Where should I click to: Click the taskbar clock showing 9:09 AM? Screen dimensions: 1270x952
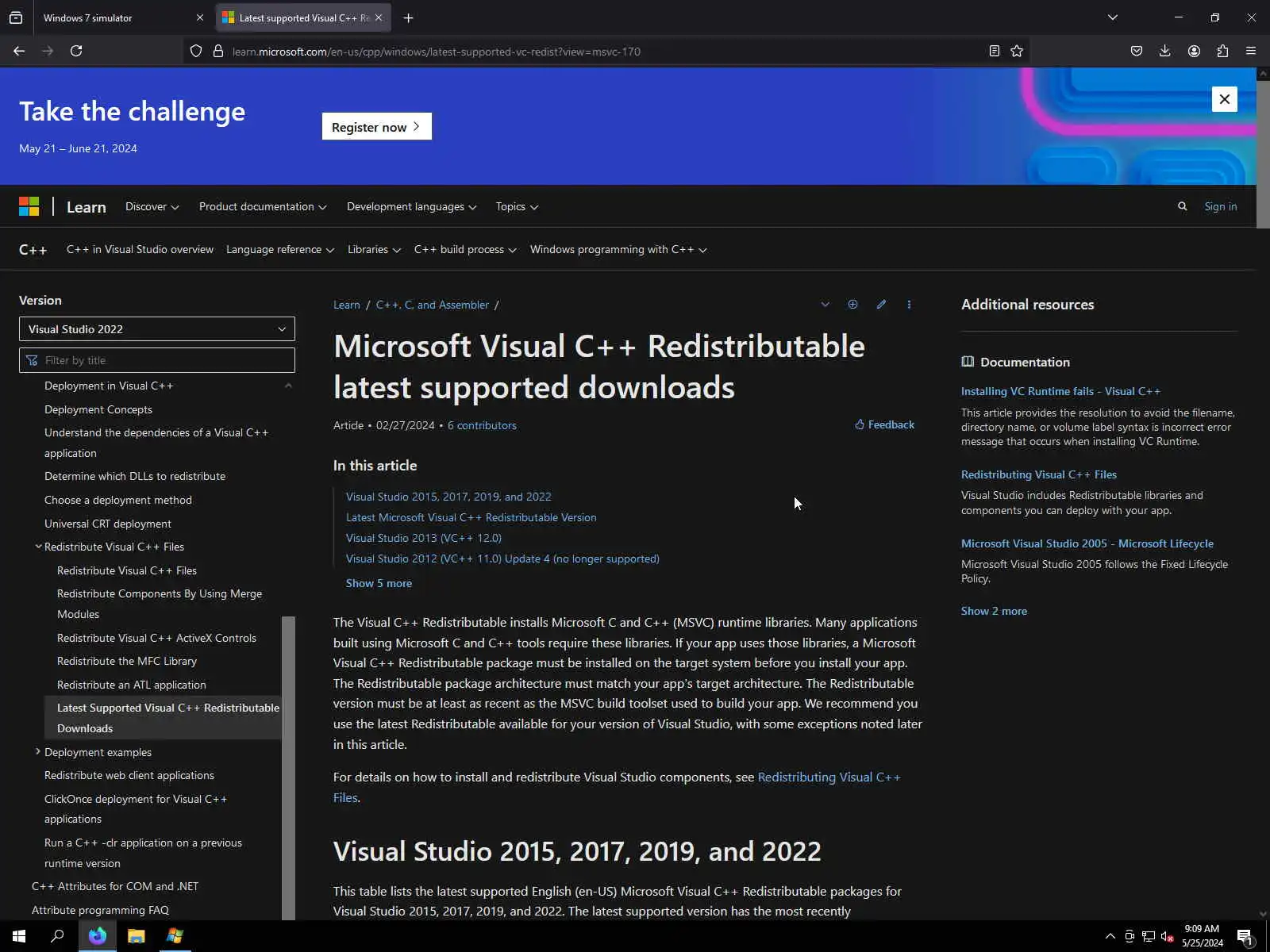(x=1202, y=936)
